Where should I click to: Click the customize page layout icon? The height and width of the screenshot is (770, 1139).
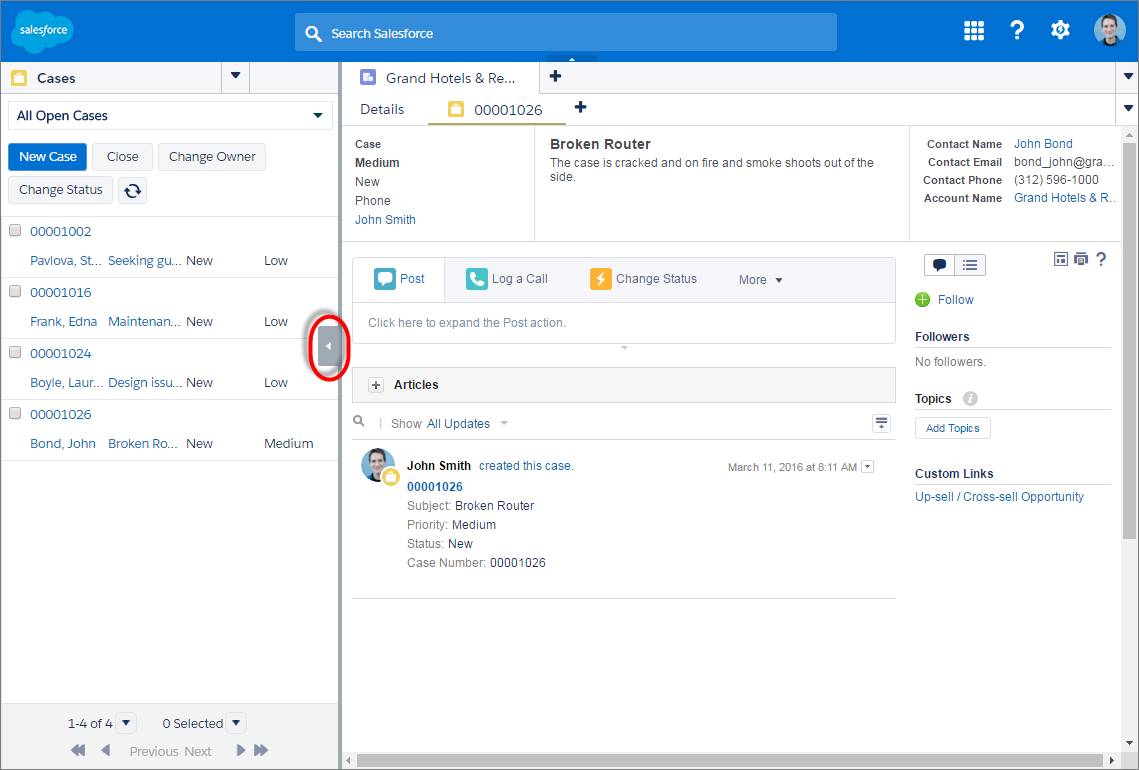[1061, 259]
